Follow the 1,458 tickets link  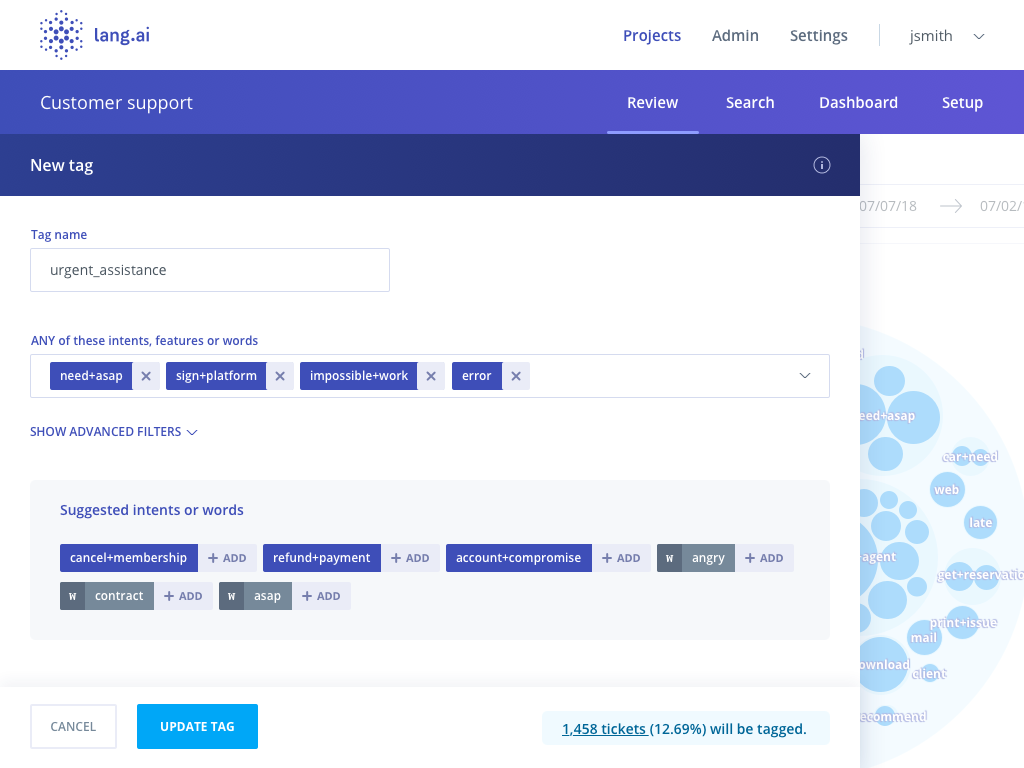tap(604, 728)
